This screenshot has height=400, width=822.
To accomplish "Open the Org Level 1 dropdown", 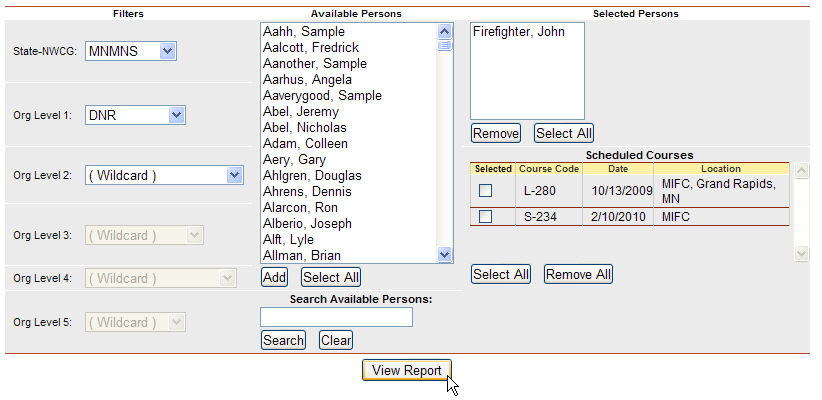I will click(x=135, y=115).
